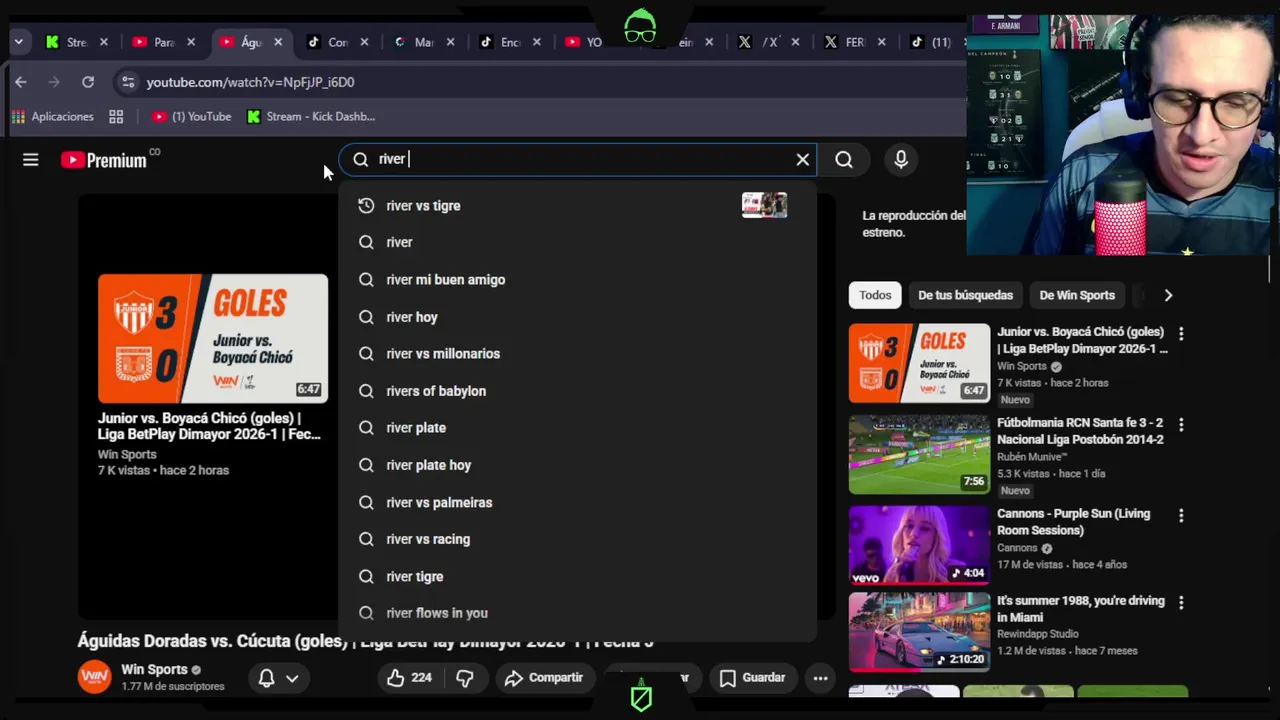
Task: Open more actions three-dot button under video
Action: (x=820, y=678)
